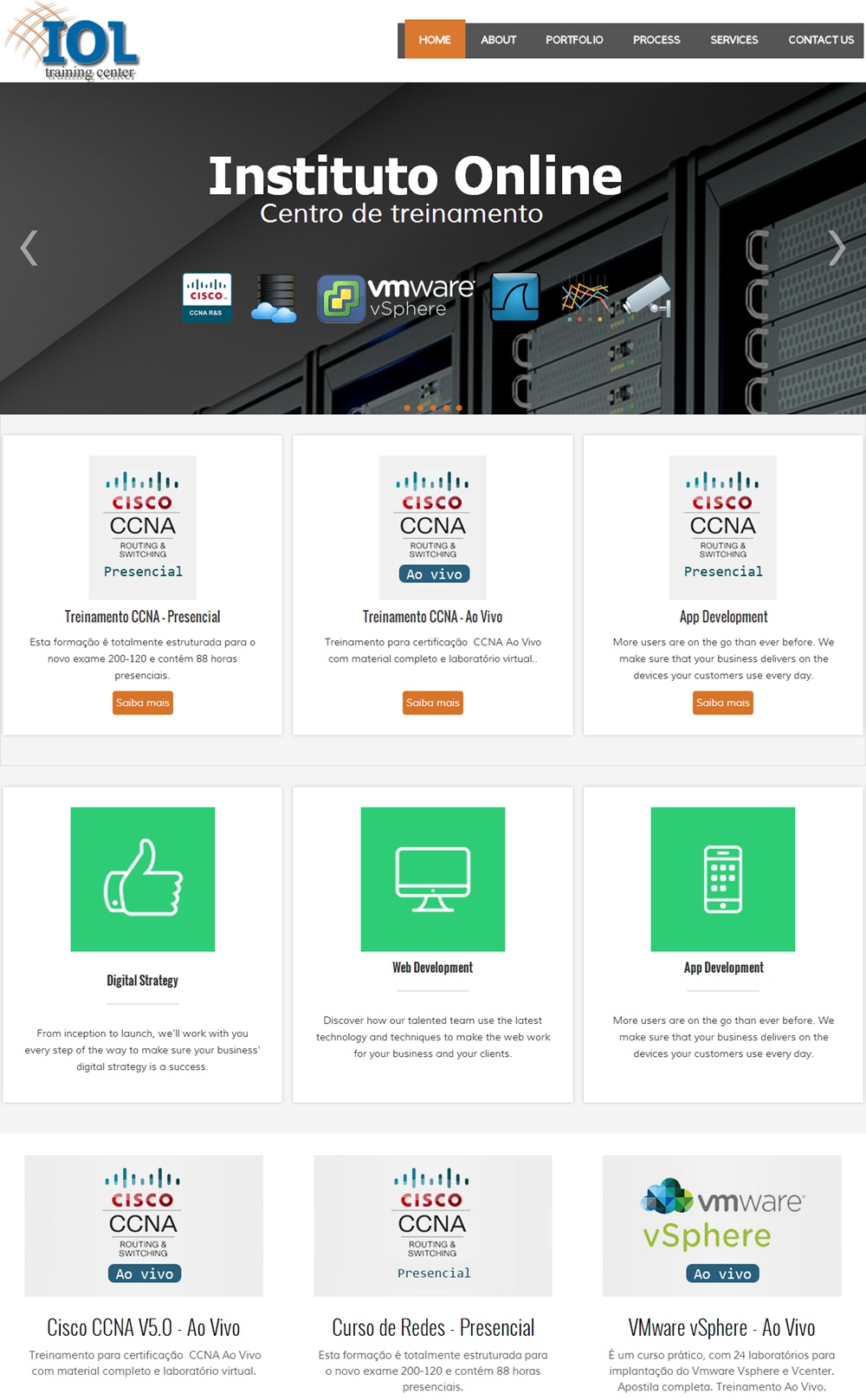Advance to the next hero slide
The height and width of the screenshot is (1400, 866).
coord(837,248)
